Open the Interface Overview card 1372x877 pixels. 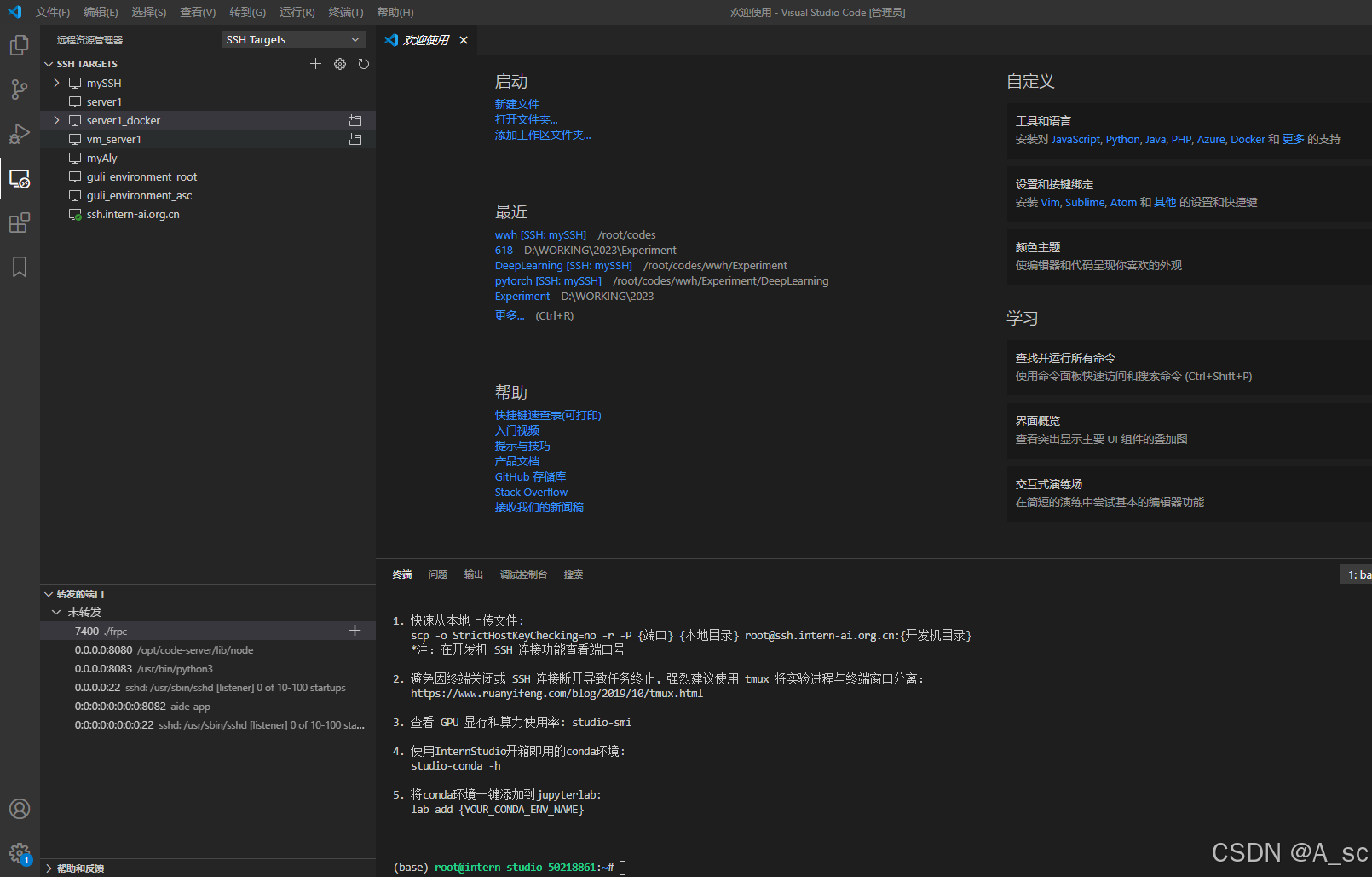coord(1190,430)
